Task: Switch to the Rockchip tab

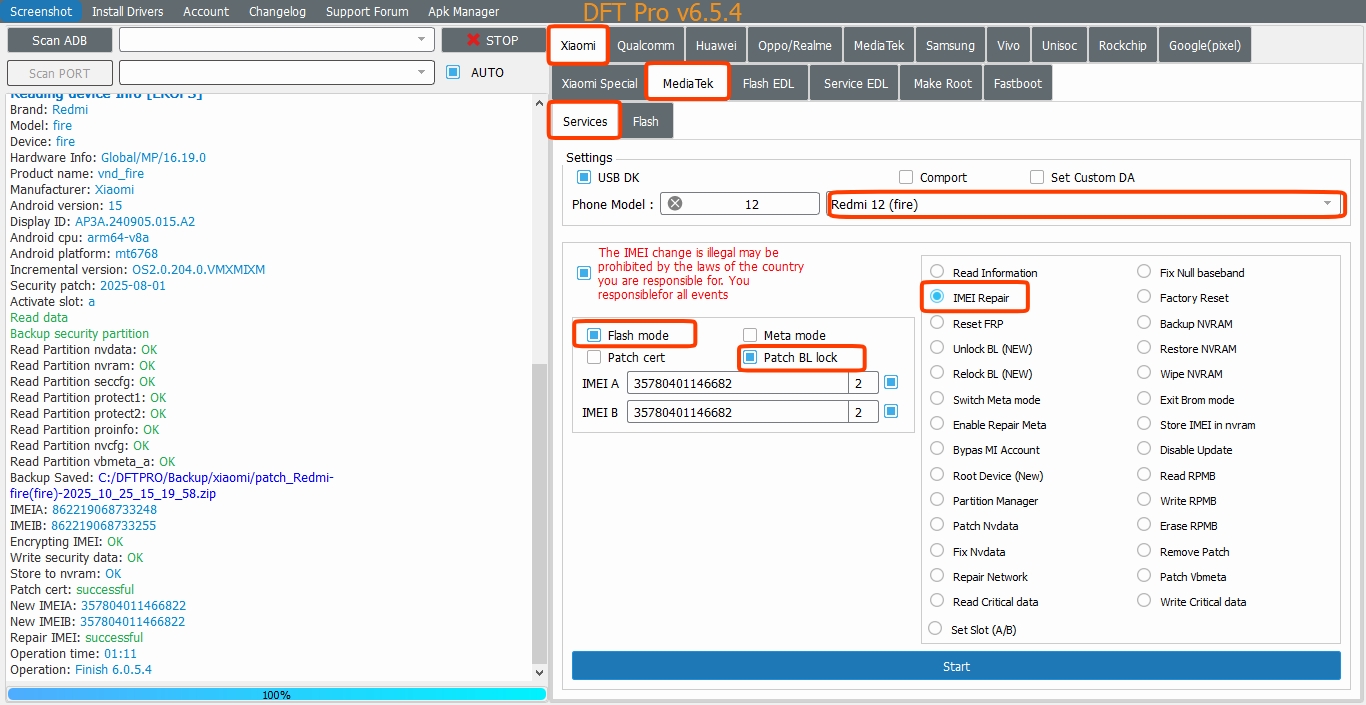Action: [1123, 45]
